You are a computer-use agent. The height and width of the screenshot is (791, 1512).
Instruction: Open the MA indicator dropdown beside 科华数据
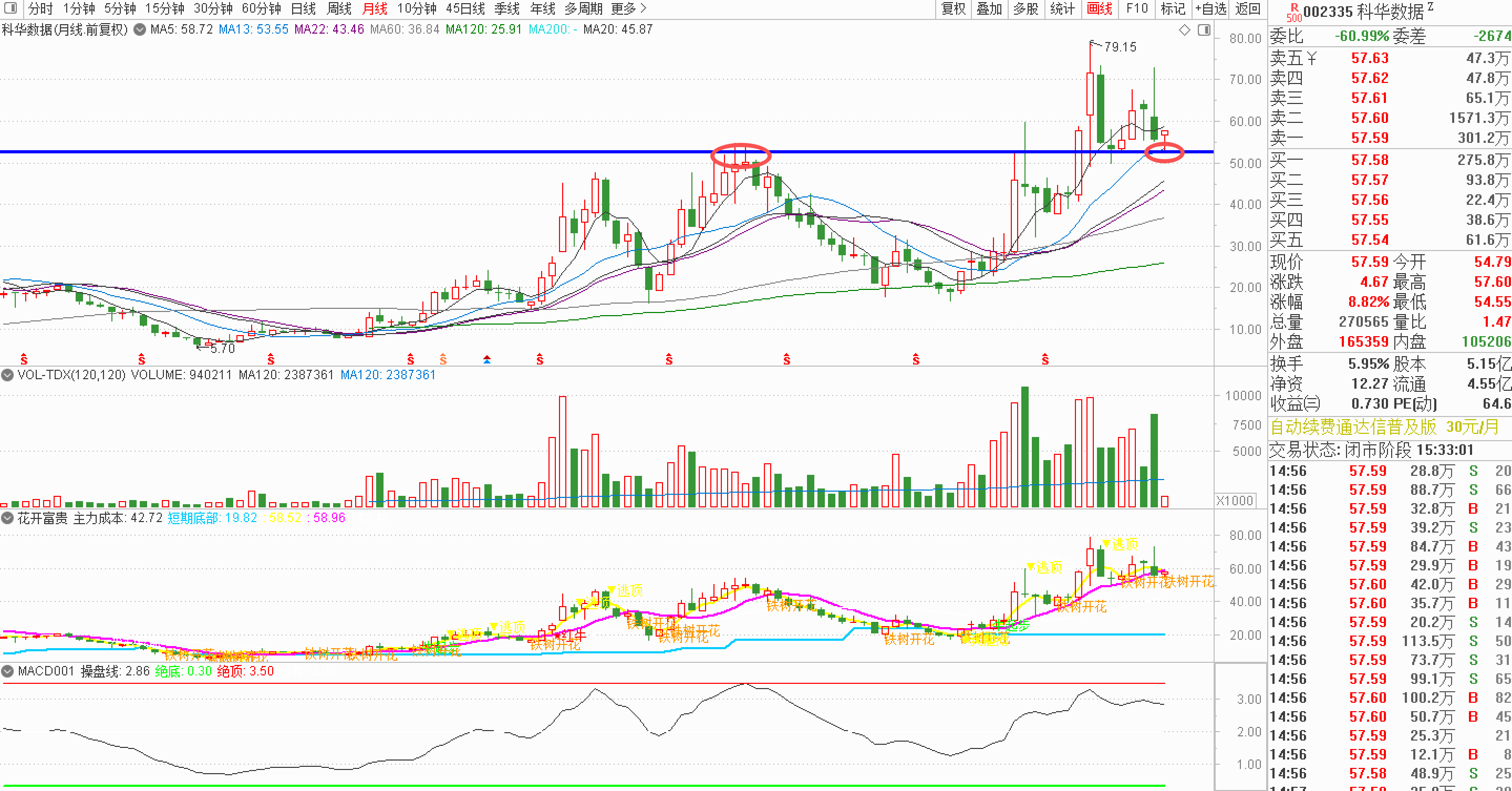[140, 29]
